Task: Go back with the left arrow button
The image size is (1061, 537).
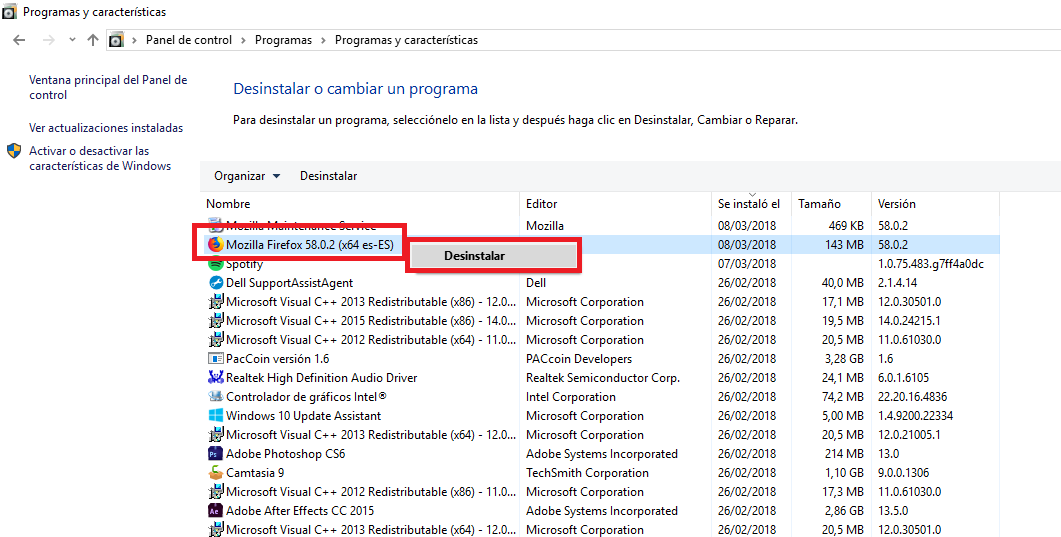Action: 19,40
